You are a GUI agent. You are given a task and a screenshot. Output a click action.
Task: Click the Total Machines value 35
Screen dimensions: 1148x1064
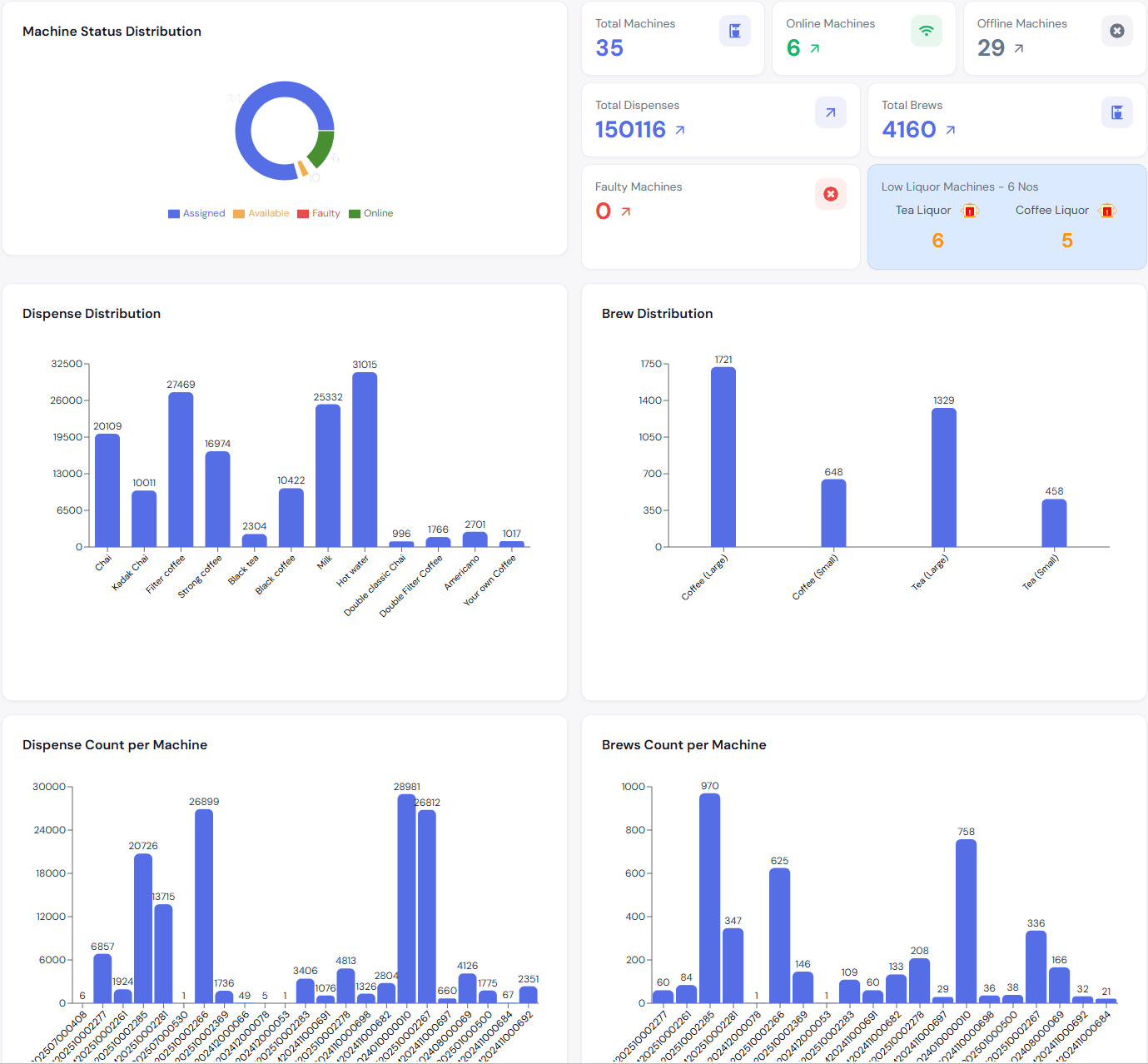pos(609,48)
